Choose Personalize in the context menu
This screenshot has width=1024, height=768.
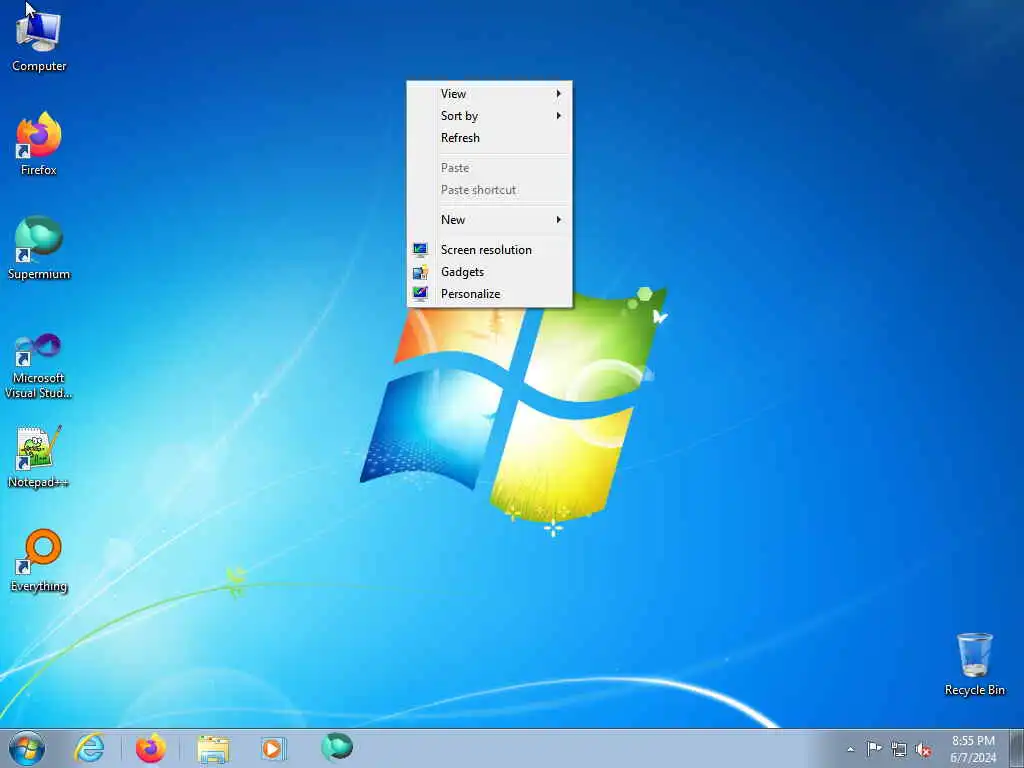(489, 294)
